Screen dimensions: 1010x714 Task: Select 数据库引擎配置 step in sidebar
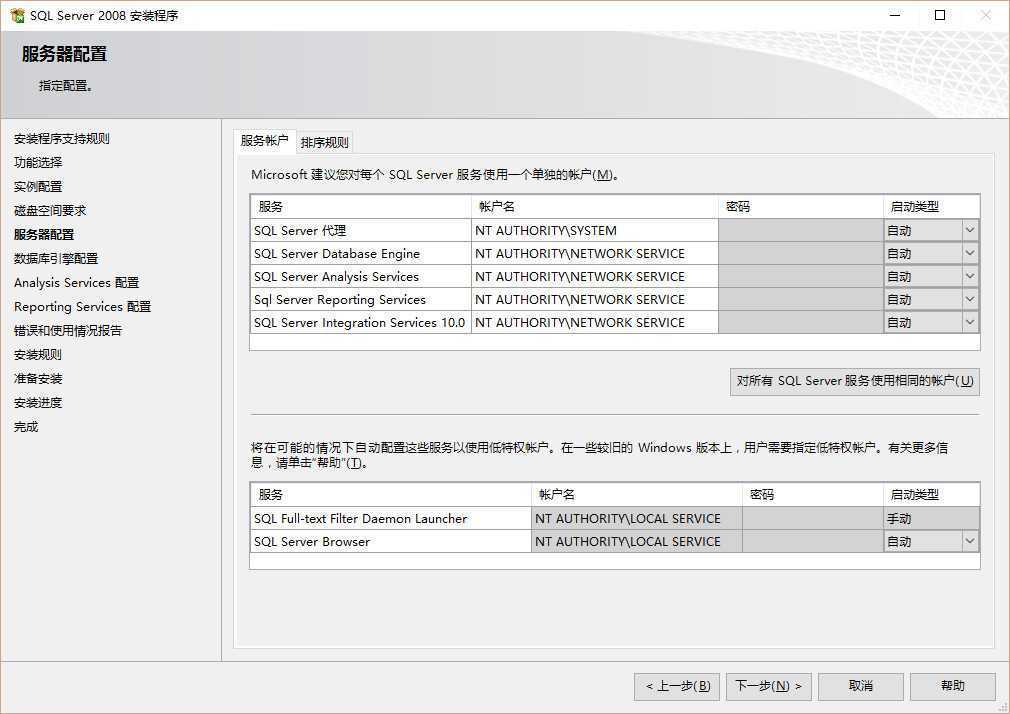tap(56, 258)
